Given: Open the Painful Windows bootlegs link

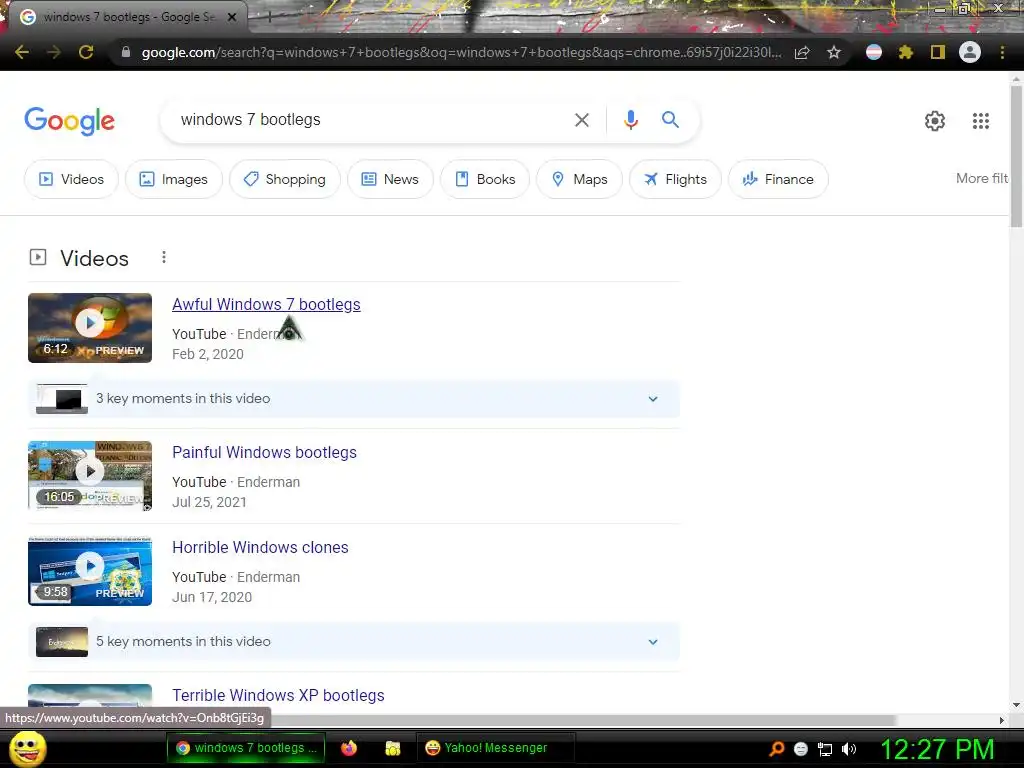Looking at the screenshot, I should point(264,453).
